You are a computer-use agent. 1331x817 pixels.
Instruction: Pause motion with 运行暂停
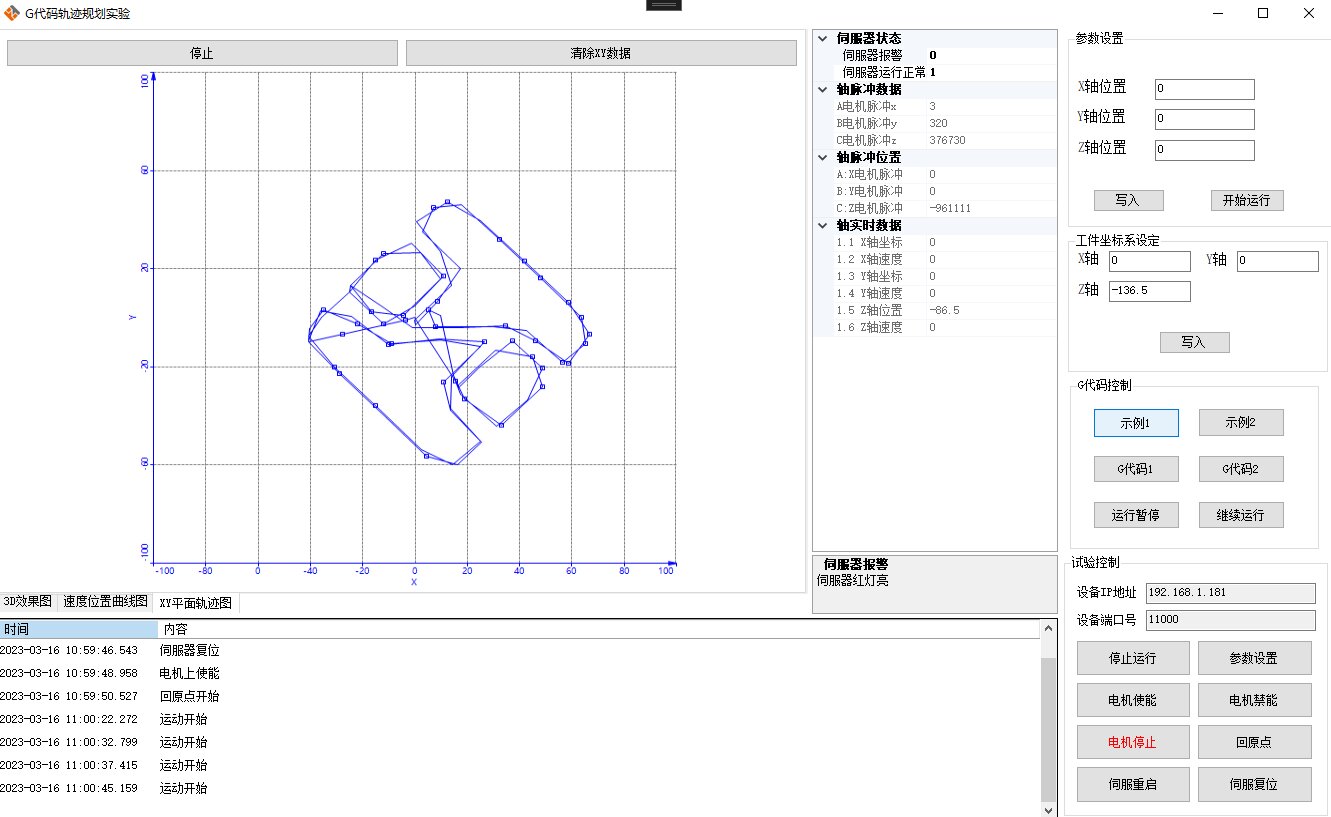(1135, 515)
